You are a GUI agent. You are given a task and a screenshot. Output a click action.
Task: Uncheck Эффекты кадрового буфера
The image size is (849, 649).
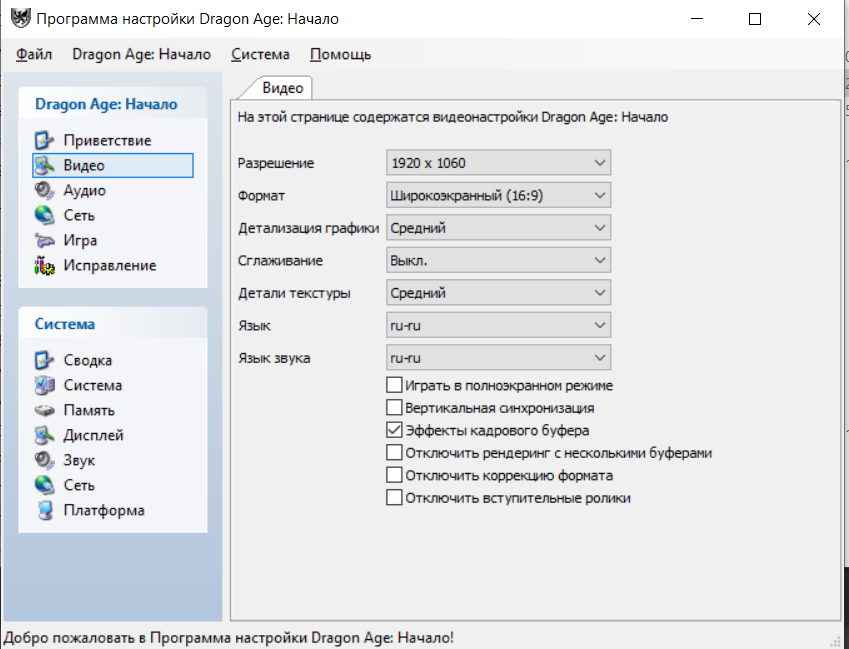click(x=394, y=430)
